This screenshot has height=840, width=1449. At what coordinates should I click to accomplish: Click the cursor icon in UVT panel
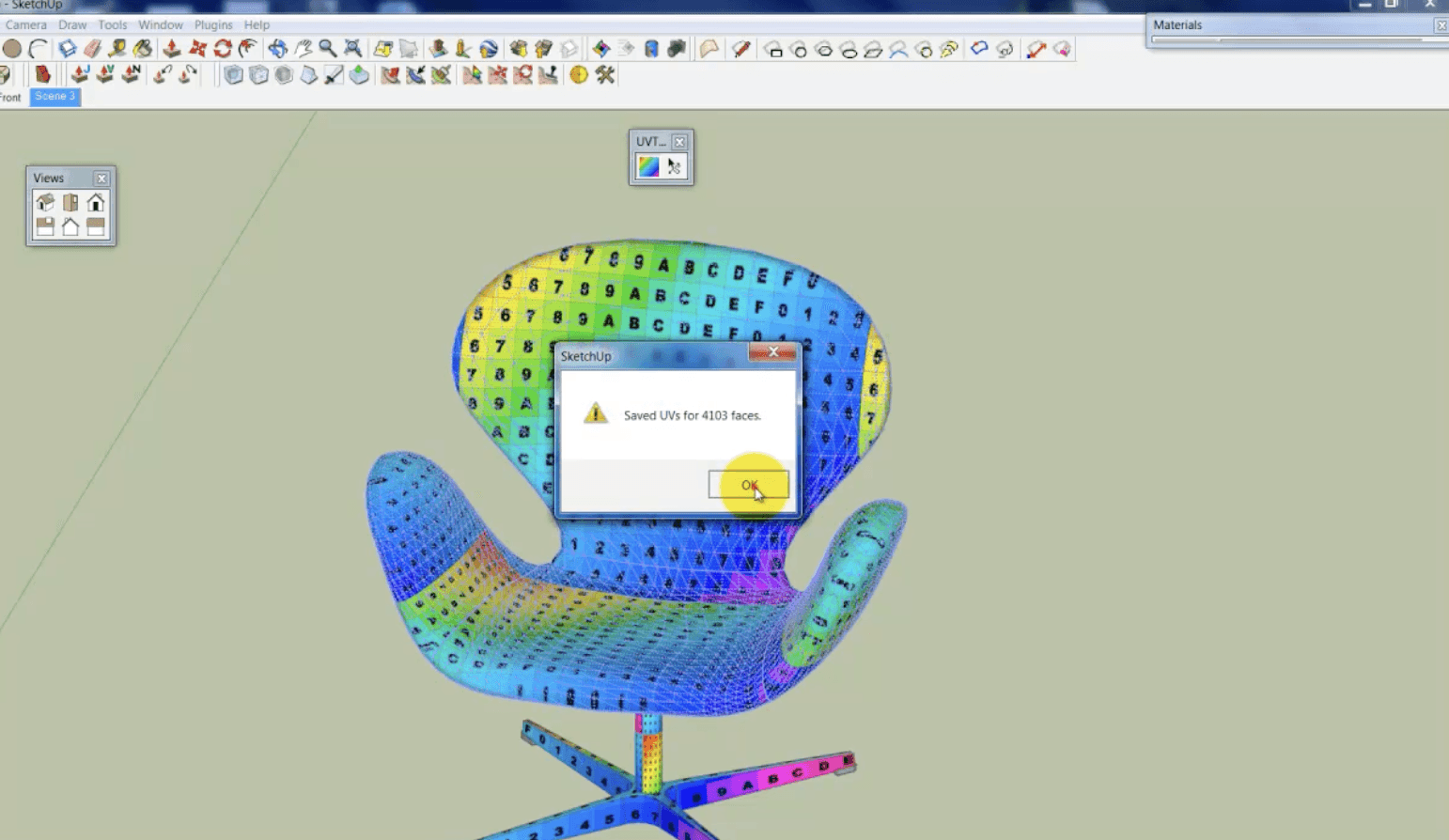click(674, 167)
